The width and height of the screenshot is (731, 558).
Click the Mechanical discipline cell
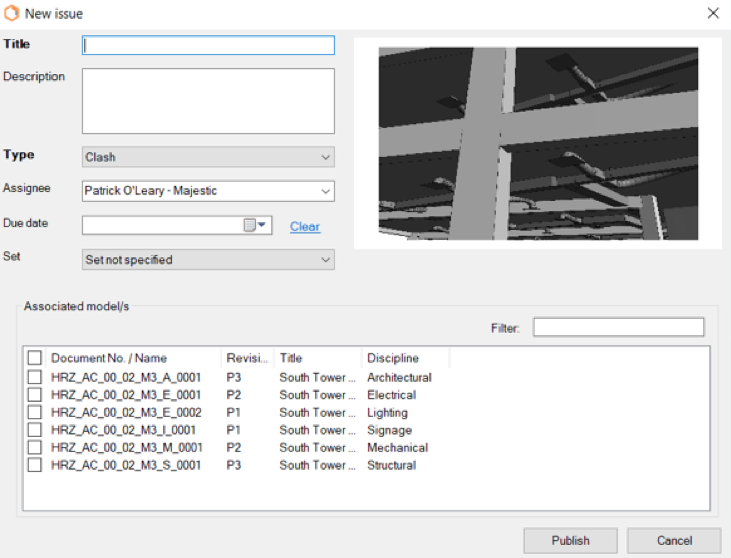click(398, 448)
